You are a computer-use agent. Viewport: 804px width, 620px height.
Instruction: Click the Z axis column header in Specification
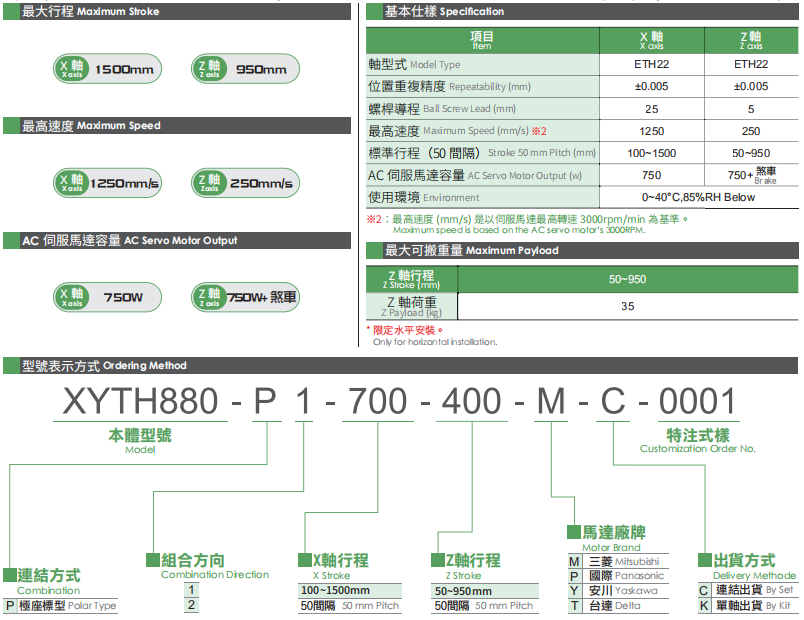point(751,40)
